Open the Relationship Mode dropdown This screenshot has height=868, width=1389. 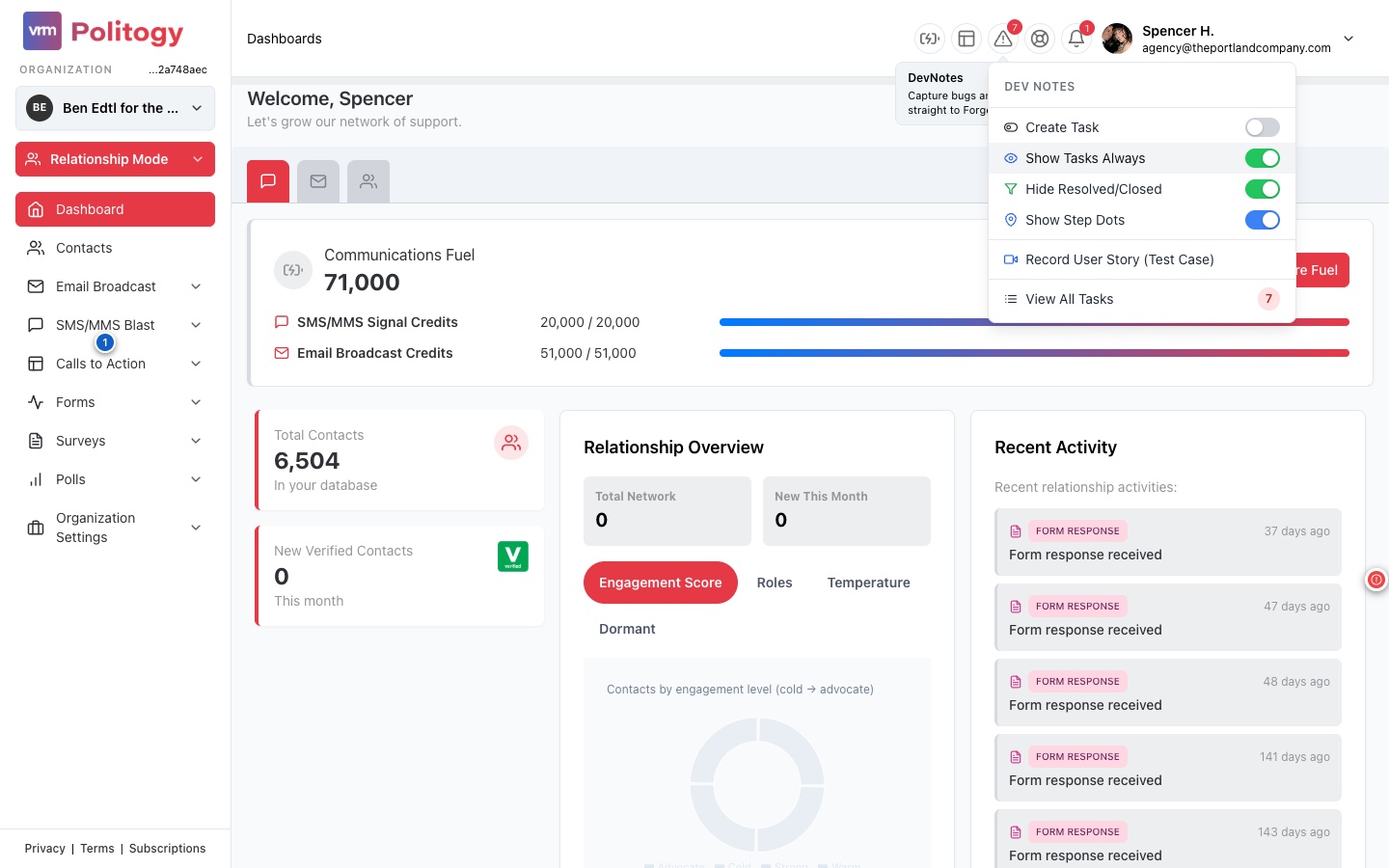[x=115, y=159]
